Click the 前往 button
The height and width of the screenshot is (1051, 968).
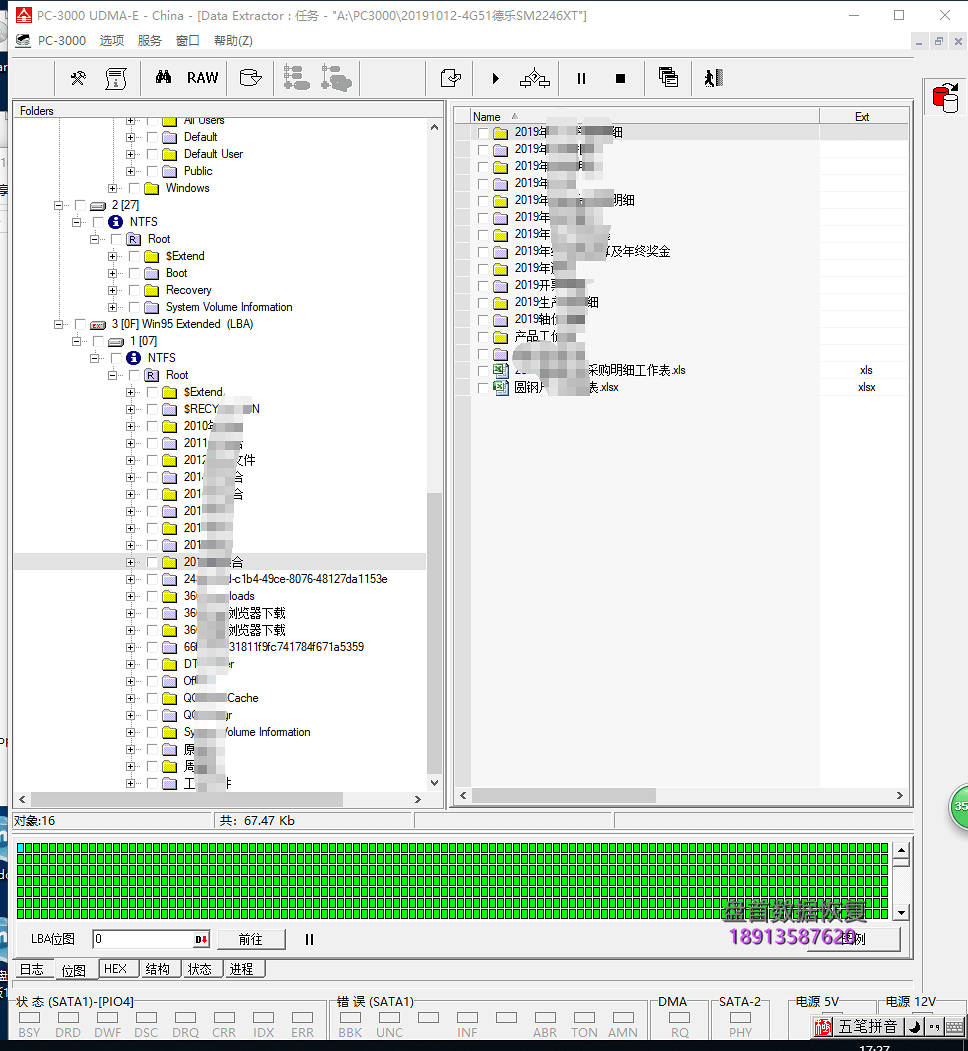click(250, 940)
